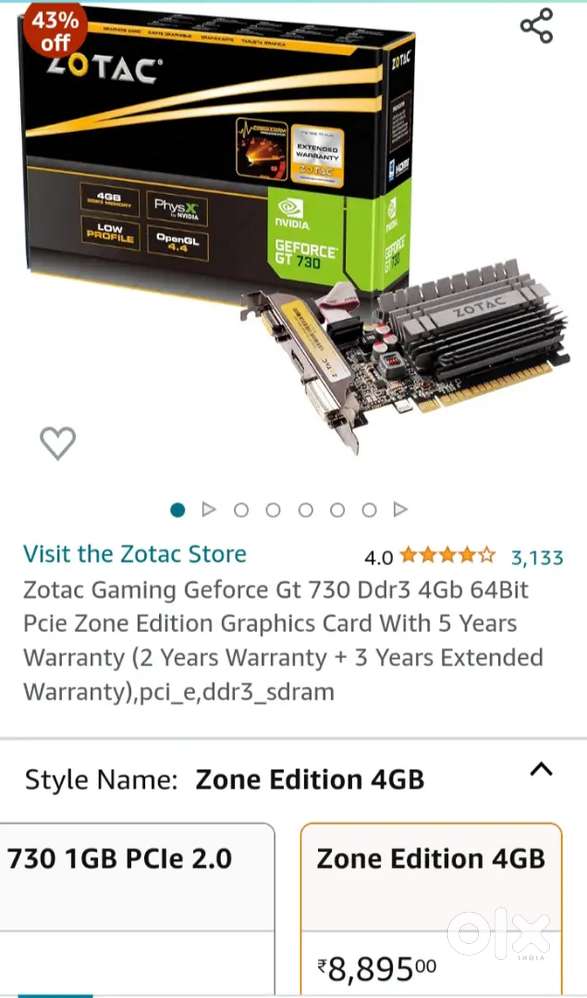This screenshot has width=587, height=998.
Task: Open the 3,133 ratings link
Action: [537, 558]
